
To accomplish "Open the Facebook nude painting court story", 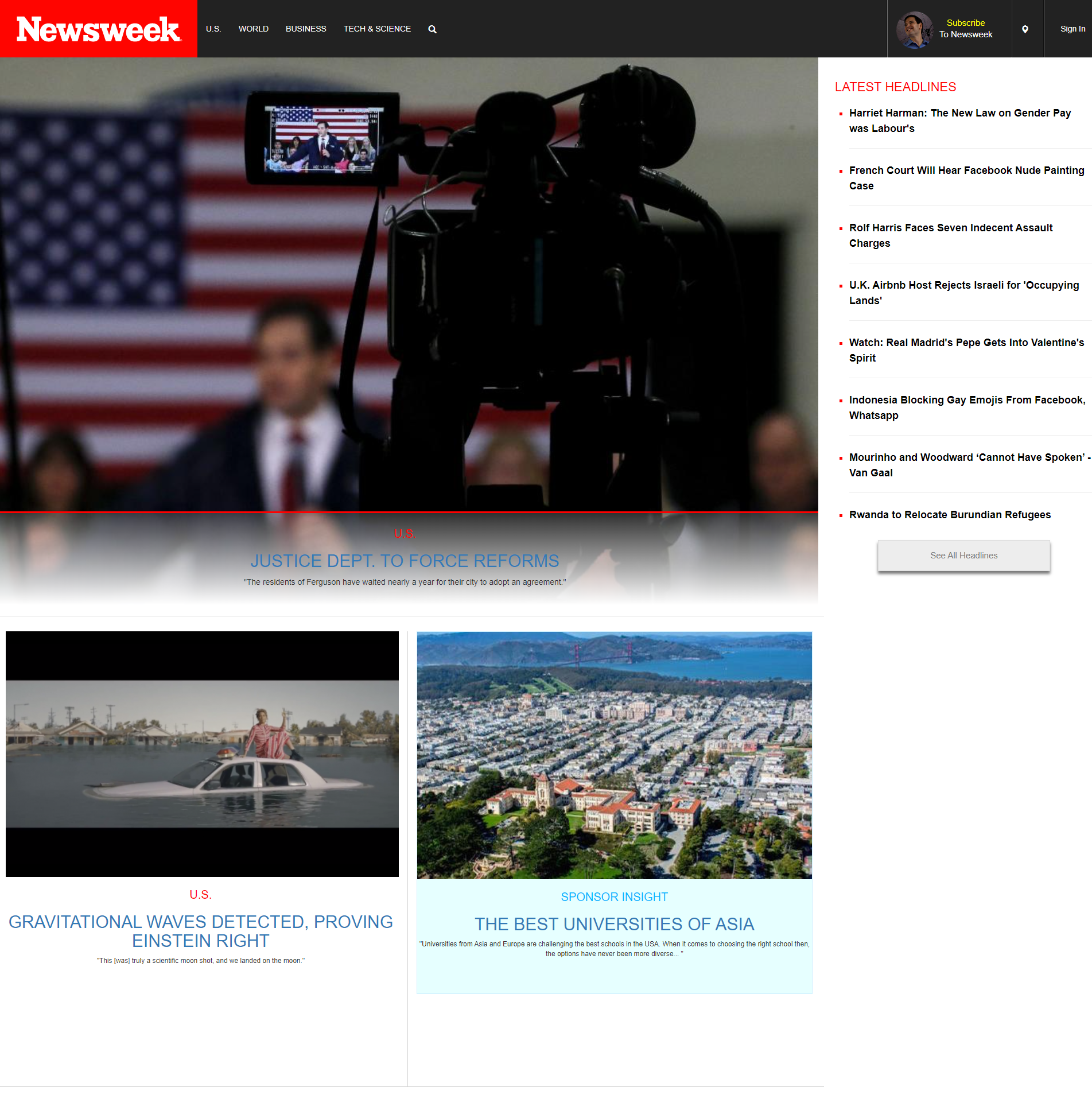I will [x=966, y=178].
